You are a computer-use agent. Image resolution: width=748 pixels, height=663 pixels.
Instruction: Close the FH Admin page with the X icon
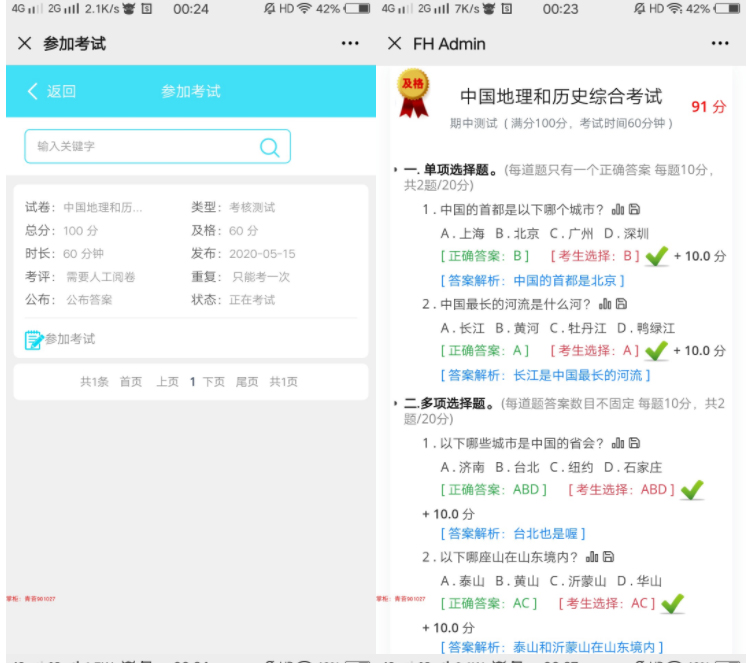[395, 43]
